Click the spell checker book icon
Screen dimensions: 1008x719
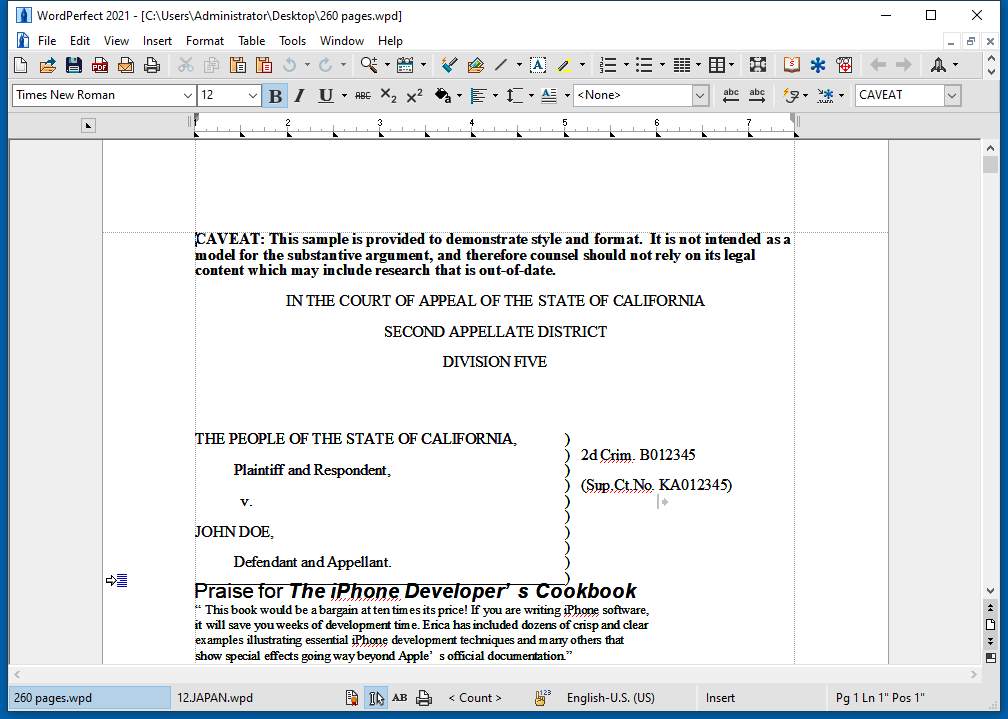pos(791,65)
